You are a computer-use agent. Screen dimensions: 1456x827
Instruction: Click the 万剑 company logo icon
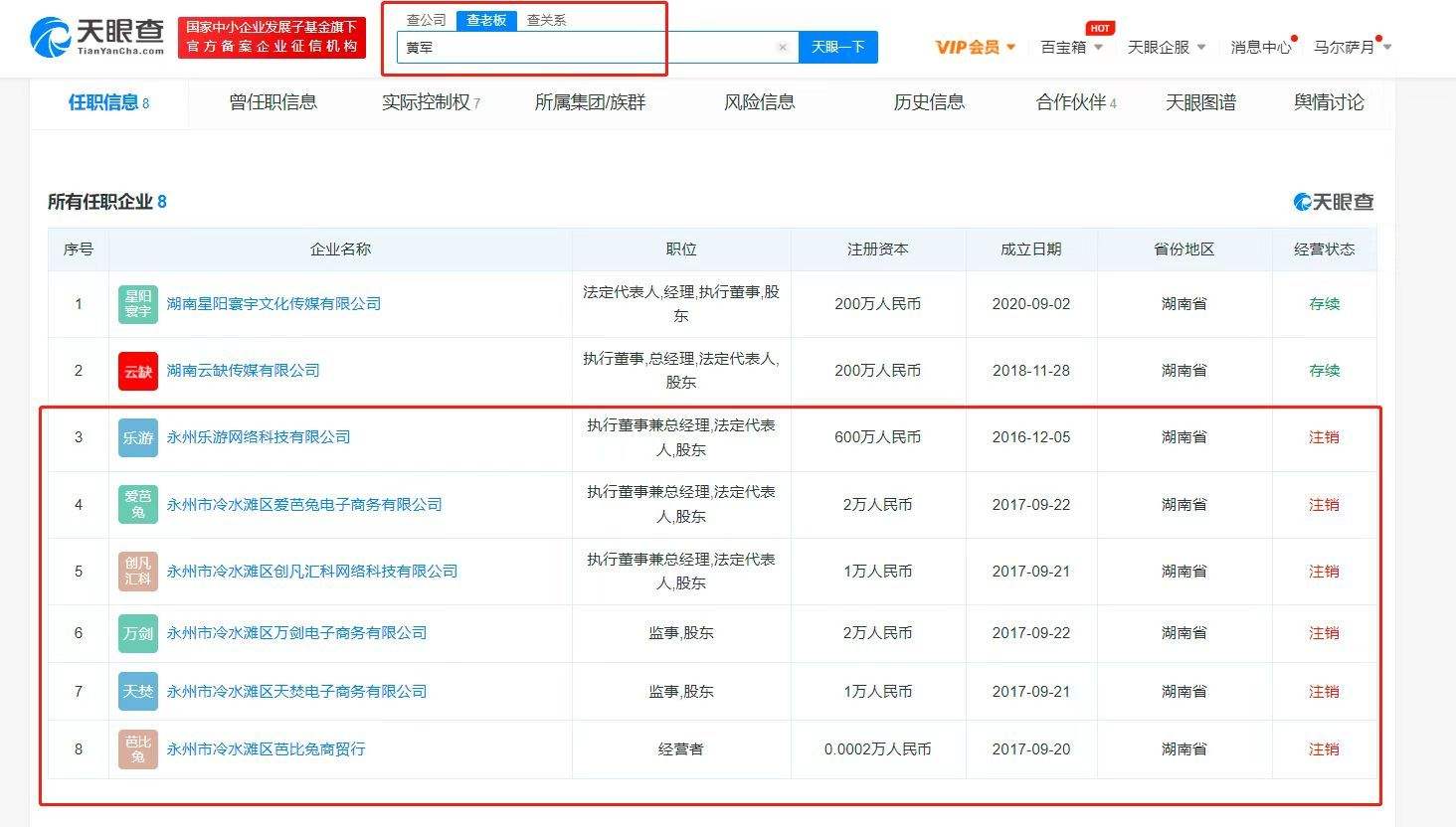(137, 633)
